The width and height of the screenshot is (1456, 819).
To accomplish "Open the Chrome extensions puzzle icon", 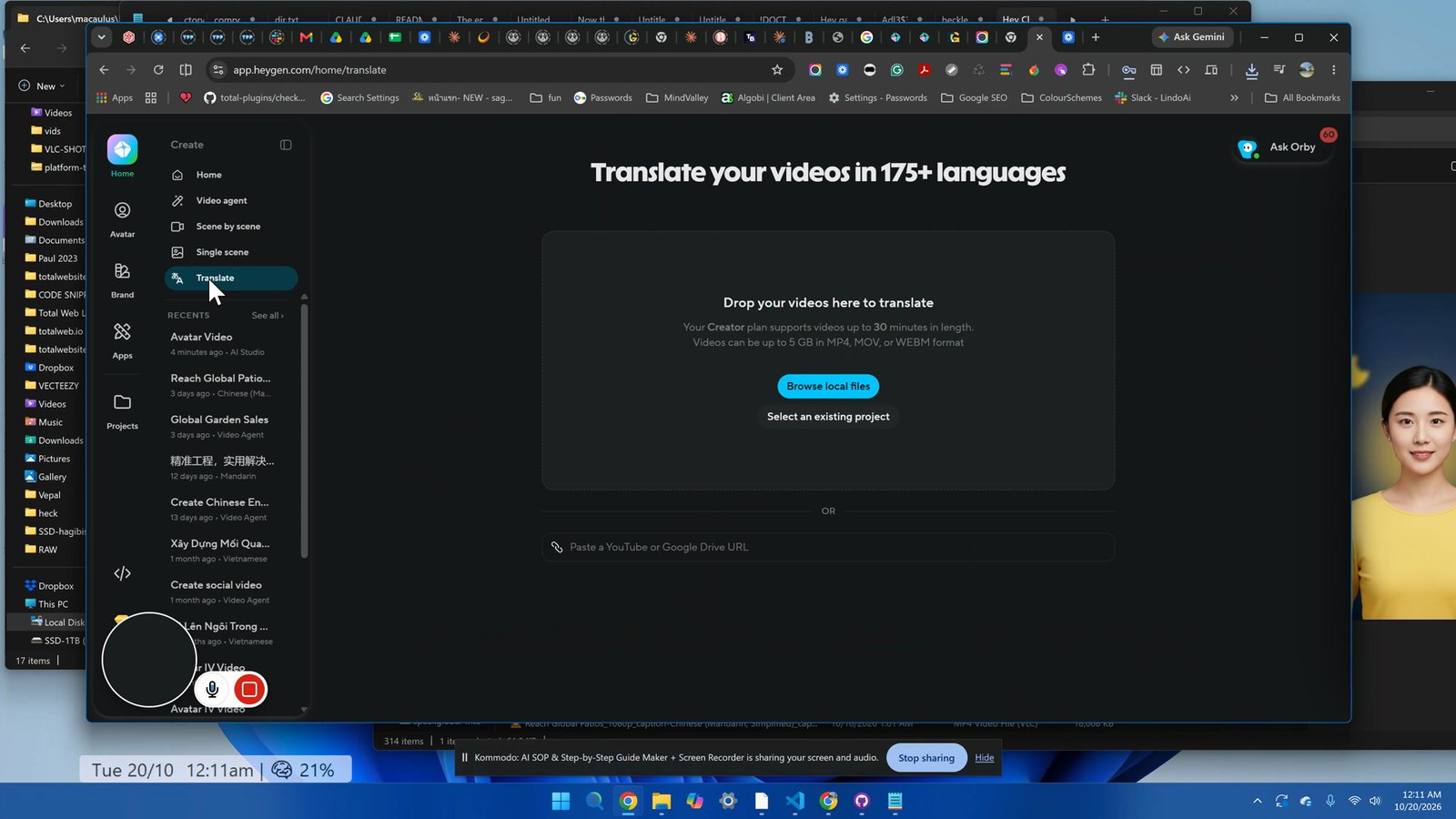I will coord(1088,70).
